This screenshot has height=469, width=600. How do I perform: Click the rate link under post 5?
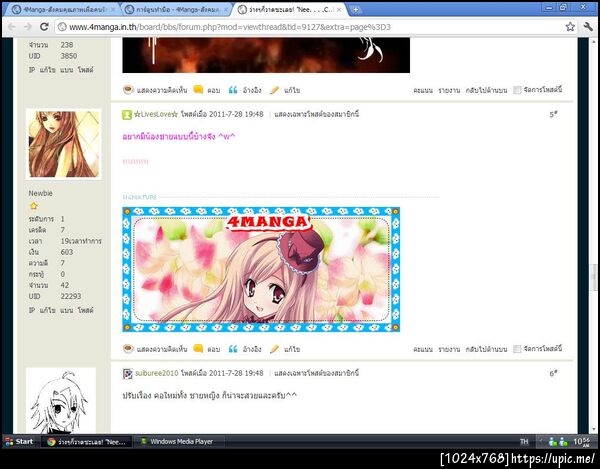pyautogui.click(x=423, y=349)
